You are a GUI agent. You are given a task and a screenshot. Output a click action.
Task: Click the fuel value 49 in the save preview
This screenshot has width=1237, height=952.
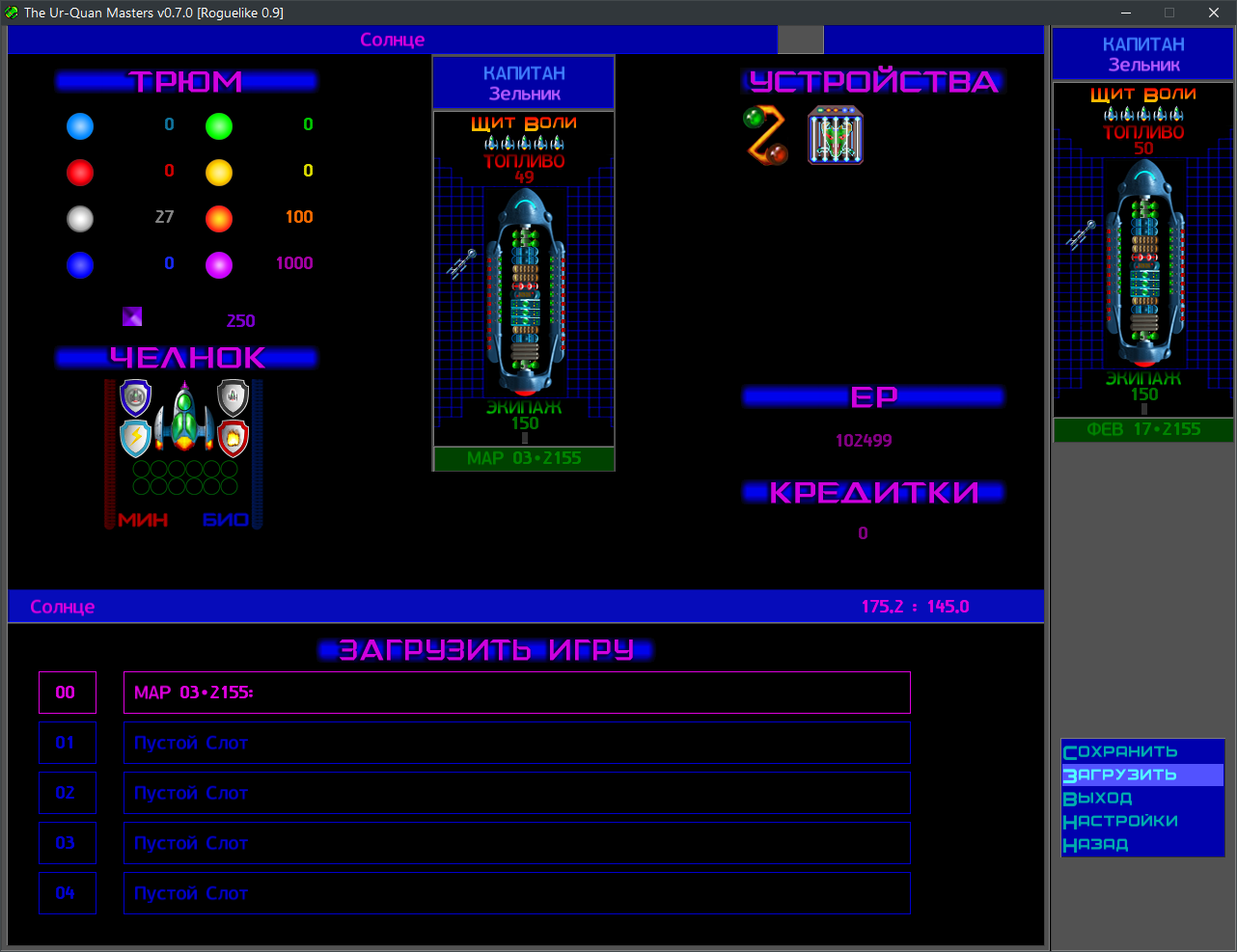click(x=524, y=177)
